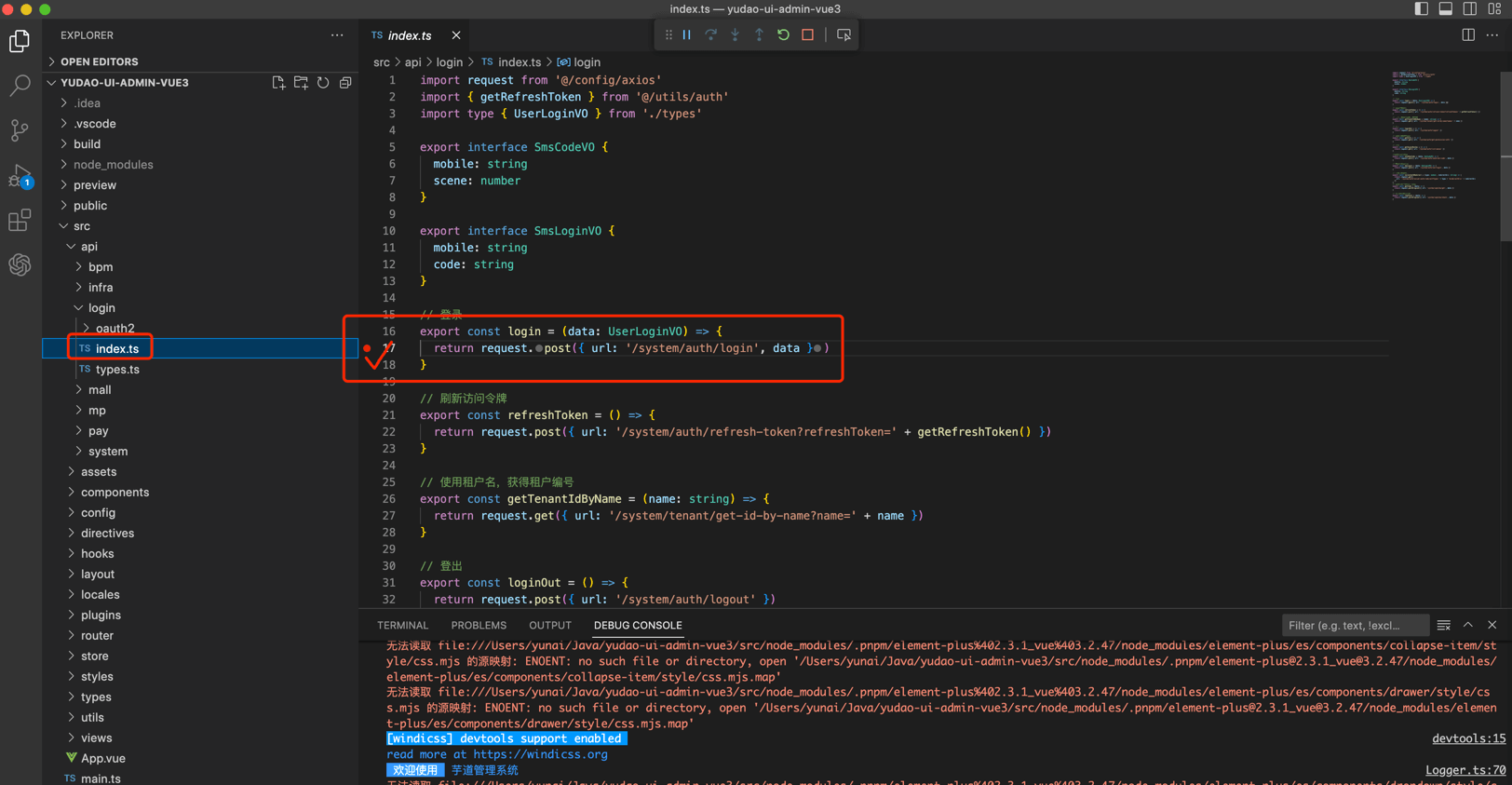Collapse the src folder

pos(82,226)
